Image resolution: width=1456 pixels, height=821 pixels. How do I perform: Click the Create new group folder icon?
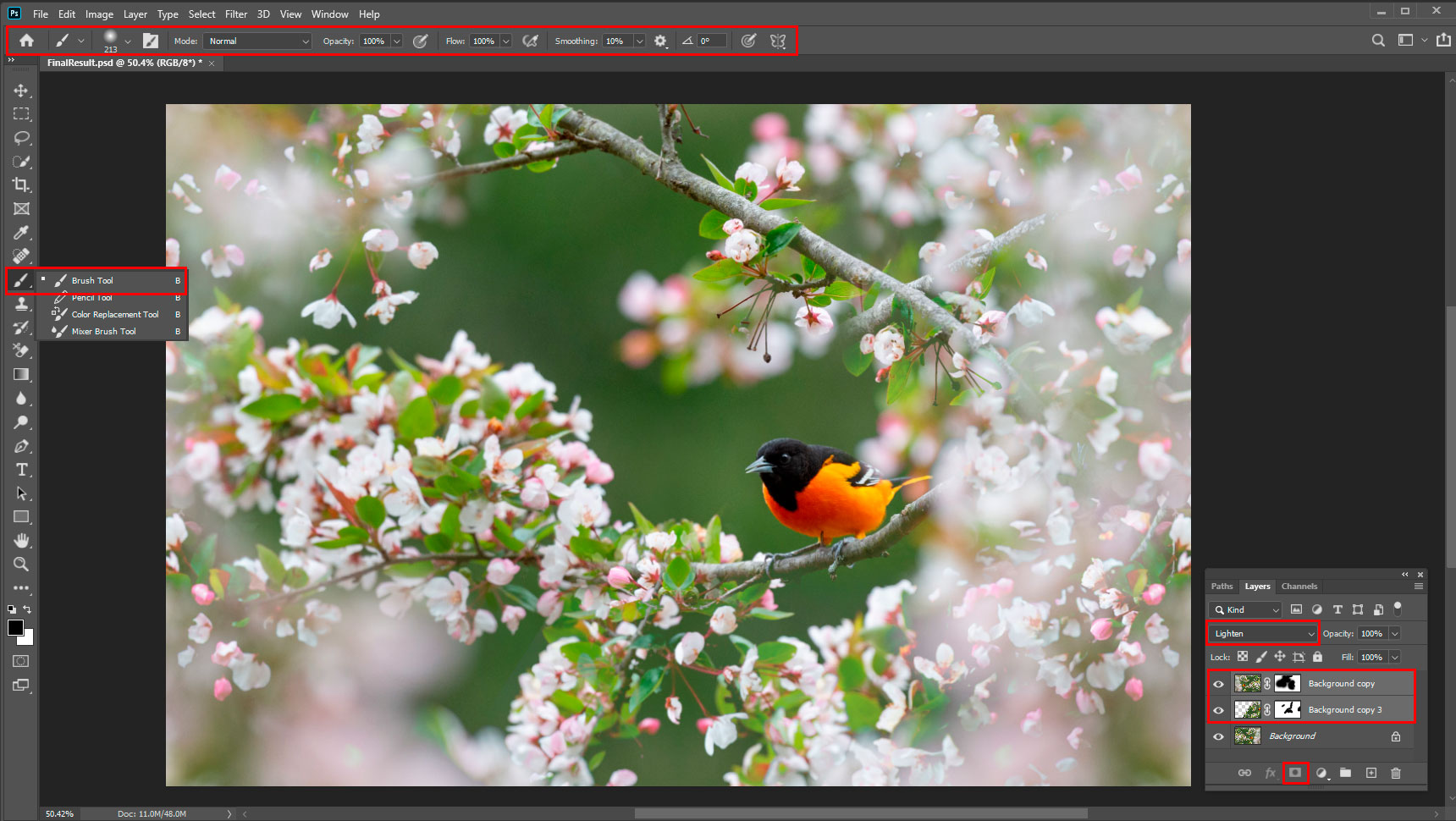[x=1345, y=773]
